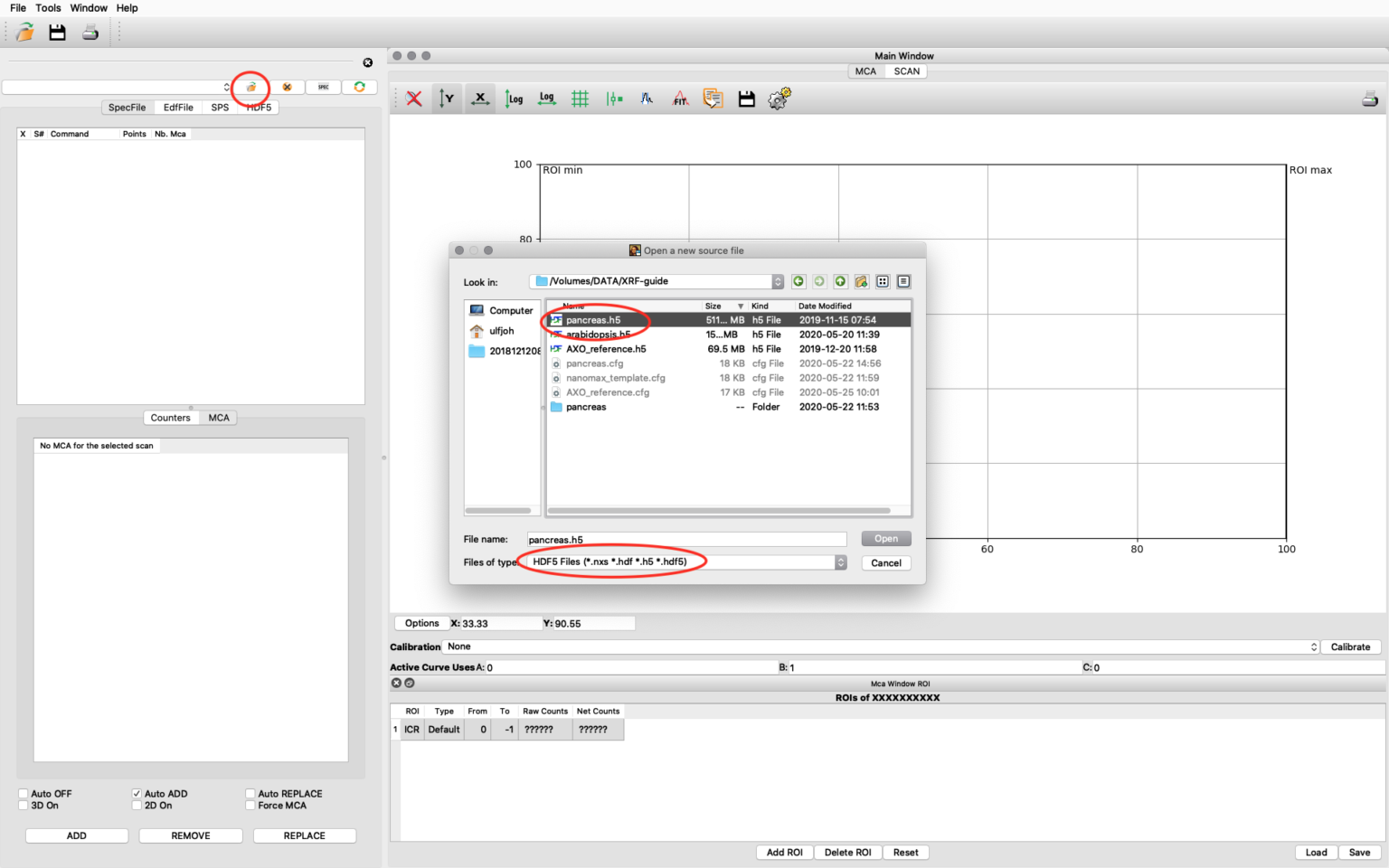
Task: Open the Tools menu
Action: pos(48,8)
